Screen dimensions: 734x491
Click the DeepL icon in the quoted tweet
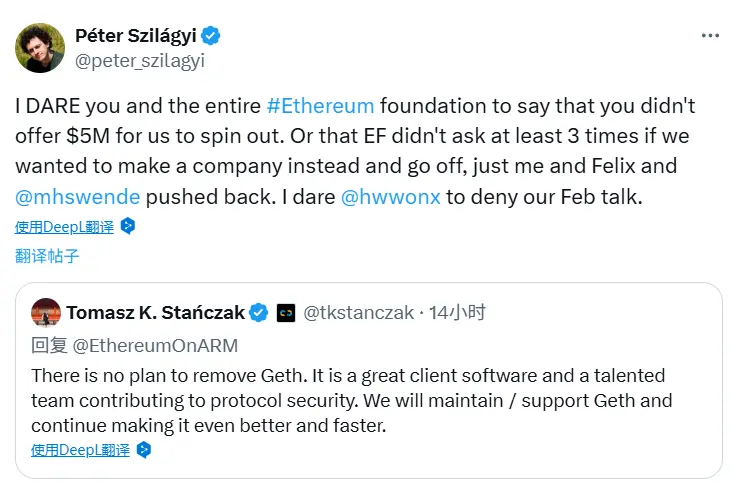click(x=143, y=450)
